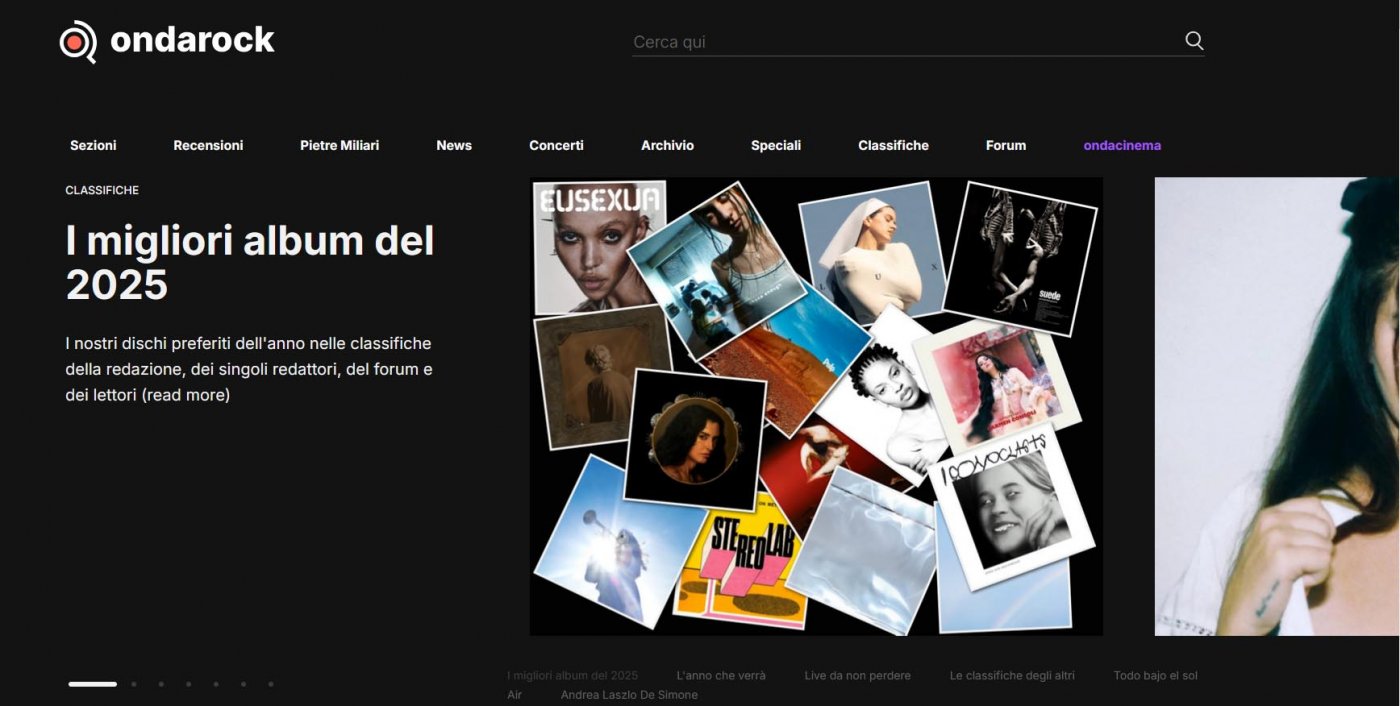Jump to the second carousel dot
Image resolution: width=1400 pixels, height=706 pixels.
[x=134, y=684]
